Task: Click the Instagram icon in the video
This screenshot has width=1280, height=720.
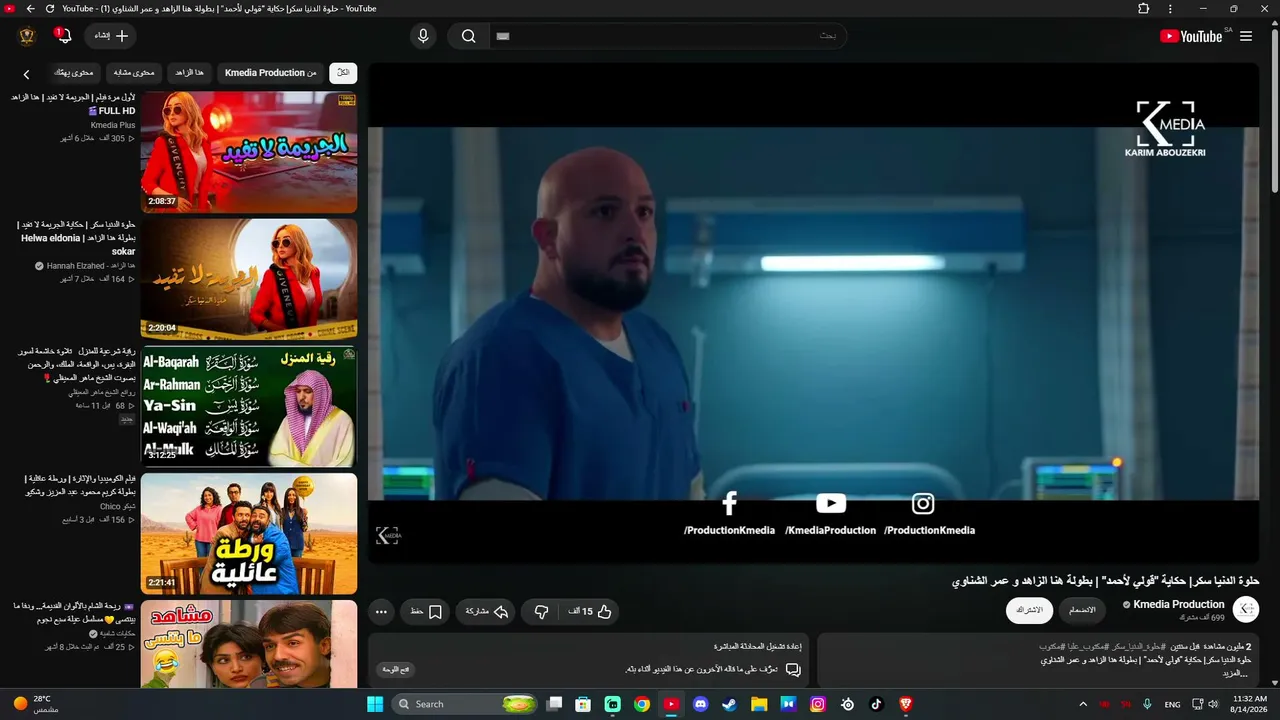Action: 923,504
